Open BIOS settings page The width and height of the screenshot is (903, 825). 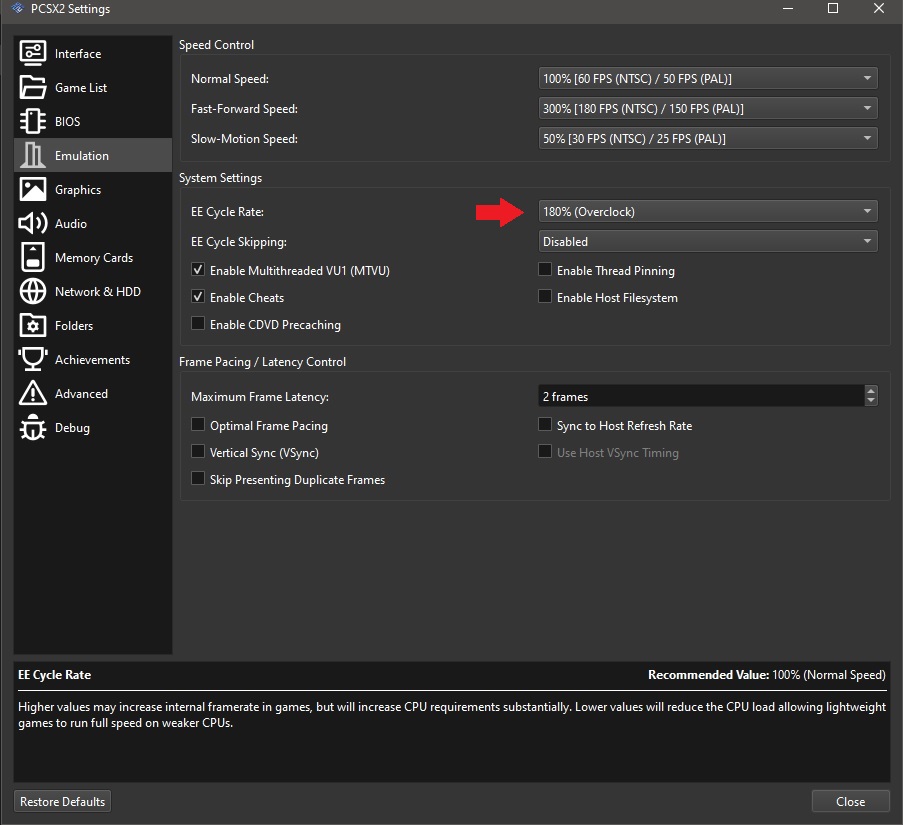tap(93, 121)
